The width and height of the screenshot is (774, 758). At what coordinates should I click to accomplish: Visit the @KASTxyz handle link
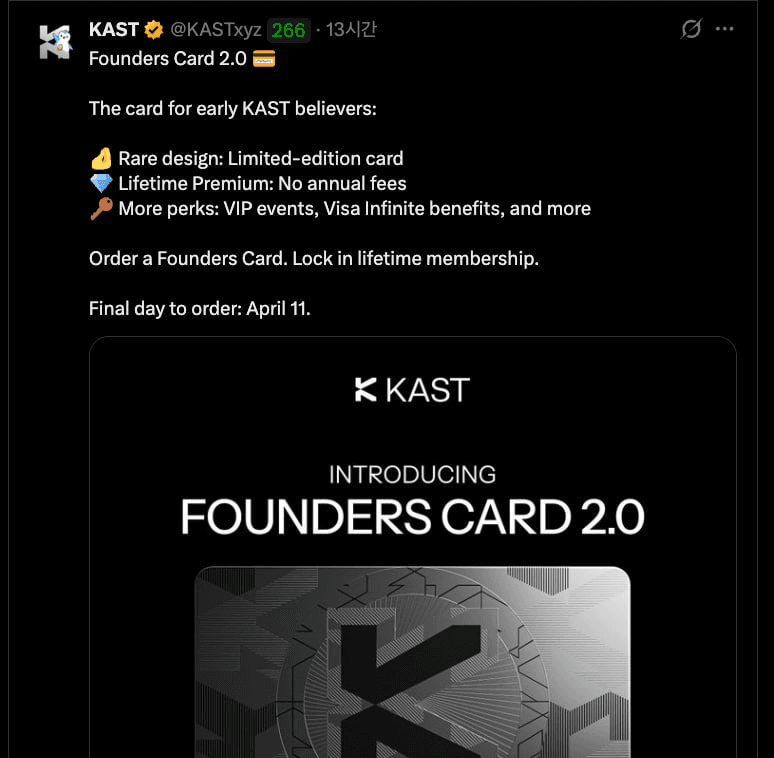tap(216, 30)
